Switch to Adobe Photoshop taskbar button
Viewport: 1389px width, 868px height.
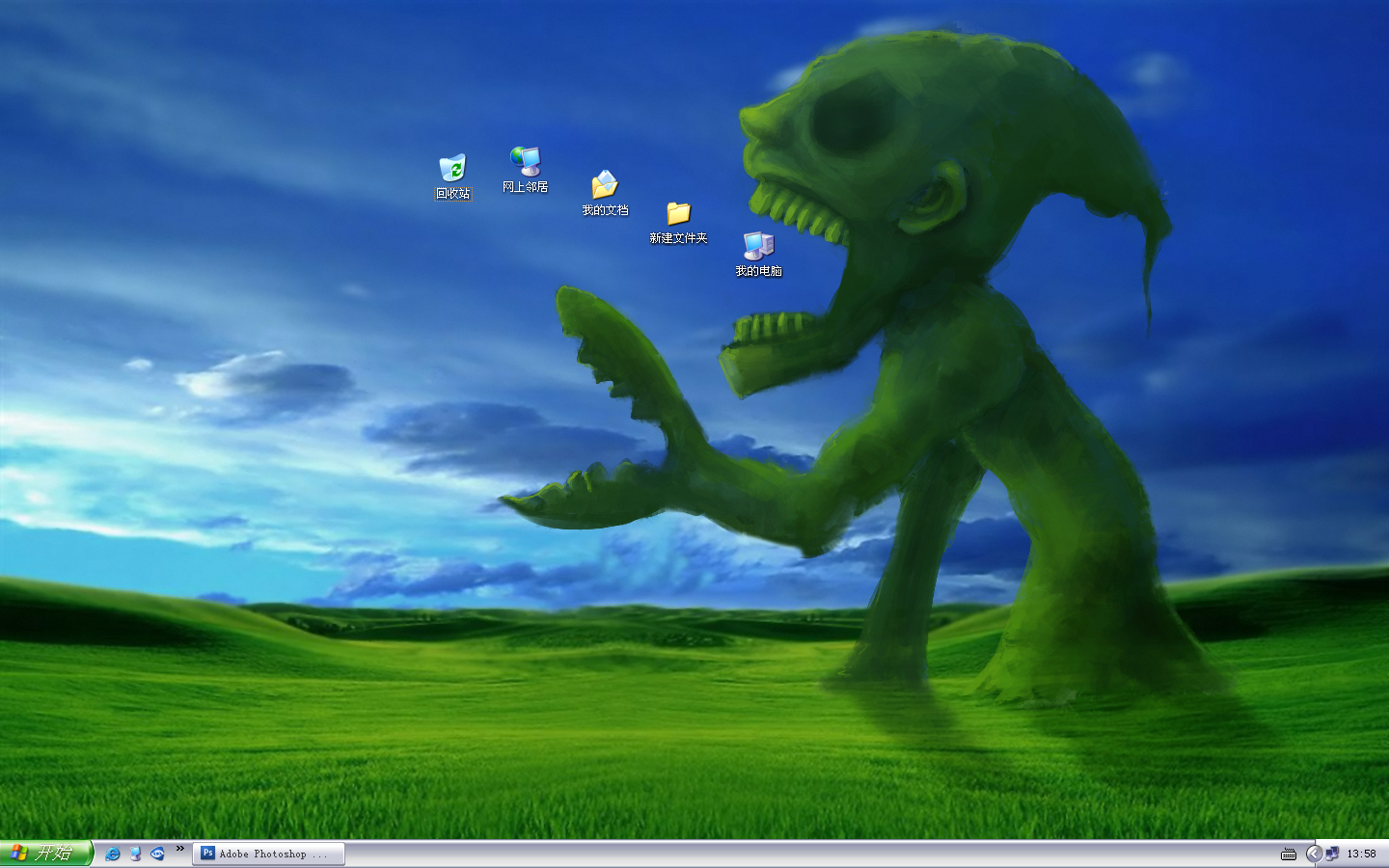pyautogui.click(x=269, y=854)
